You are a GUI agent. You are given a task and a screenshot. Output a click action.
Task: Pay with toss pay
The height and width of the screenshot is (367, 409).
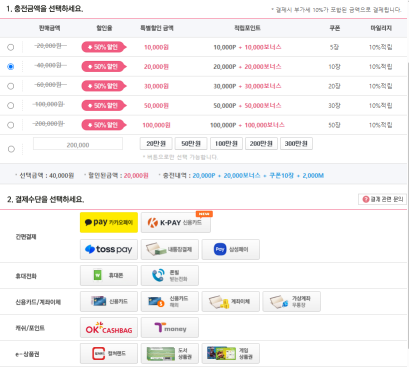109,249
